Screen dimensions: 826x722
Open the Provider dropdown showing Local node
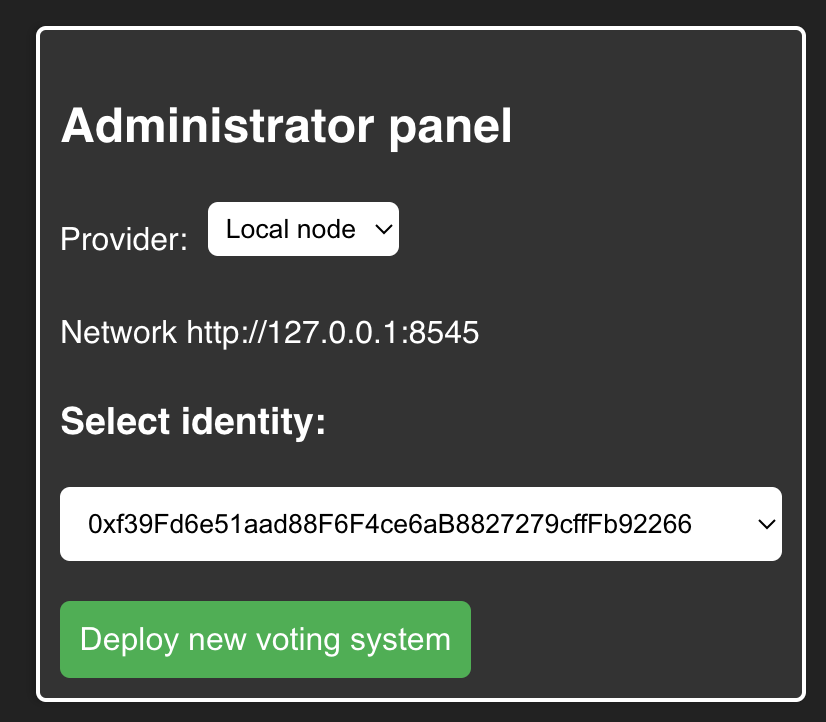click(x=303, y=229)
